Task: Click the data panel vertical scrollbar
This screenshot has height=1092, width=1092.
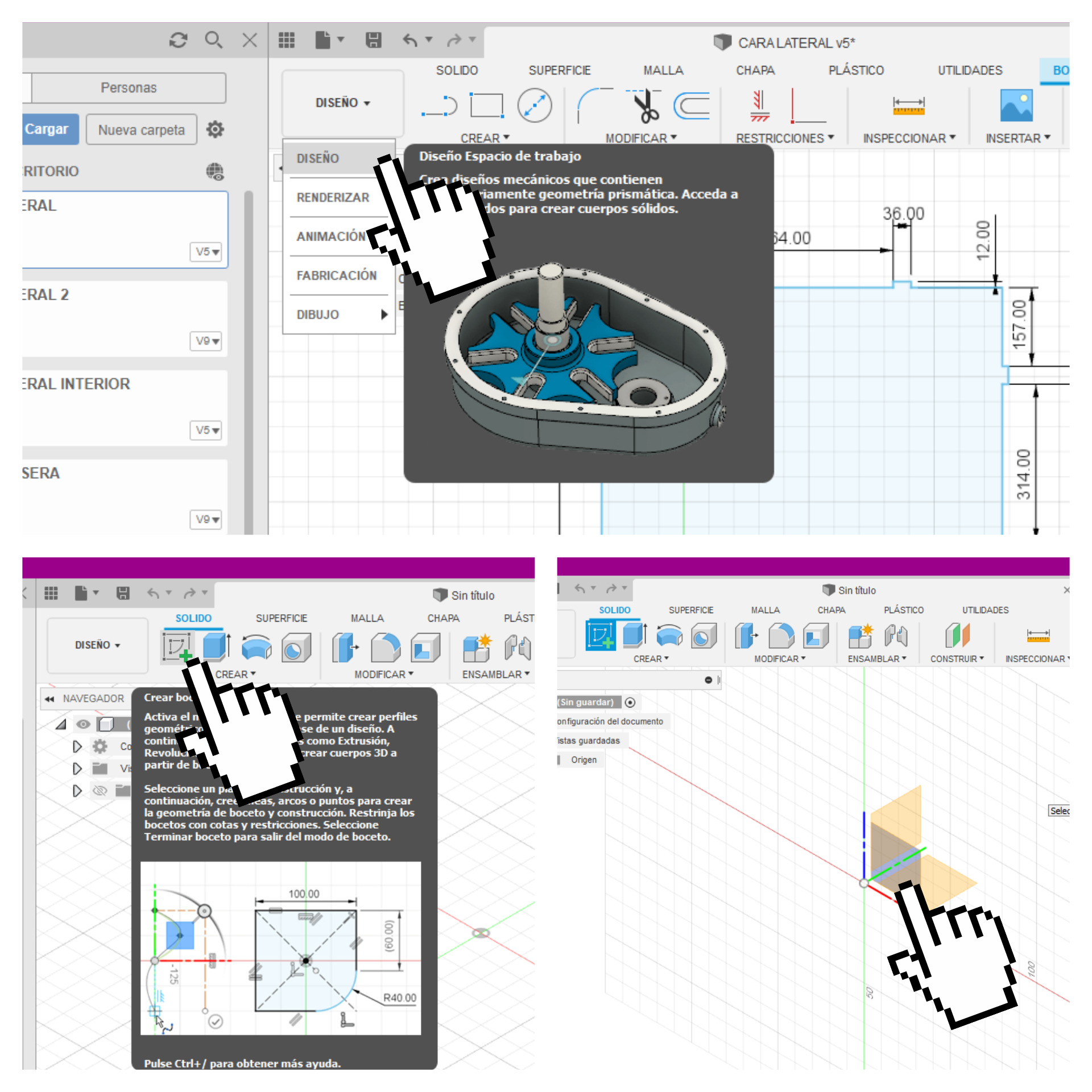Action: pyautogui.click(x=249, y=362)
